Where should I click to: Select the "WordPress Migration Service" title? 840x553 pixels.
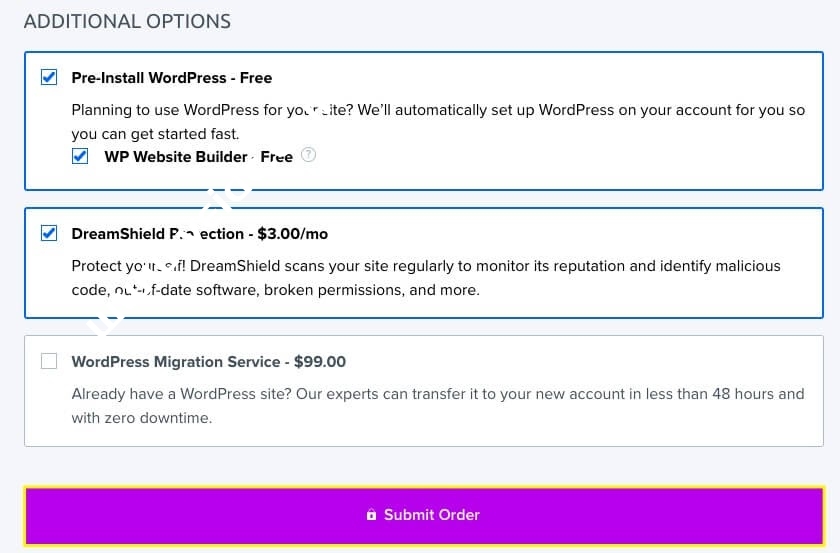[176, 361]
